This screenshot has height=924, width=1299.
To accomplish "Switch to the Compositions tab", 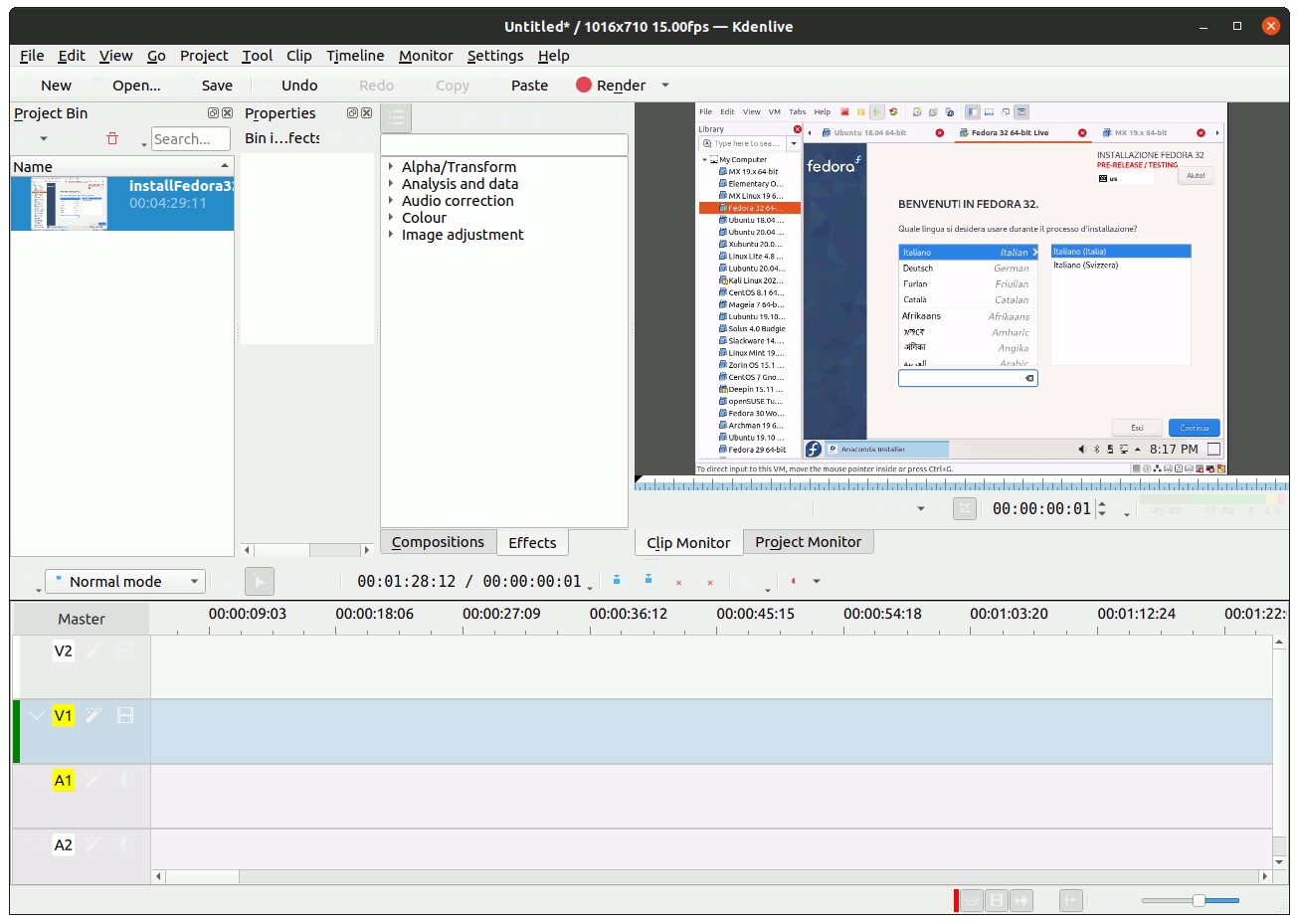I will click(x=438, y=542).
